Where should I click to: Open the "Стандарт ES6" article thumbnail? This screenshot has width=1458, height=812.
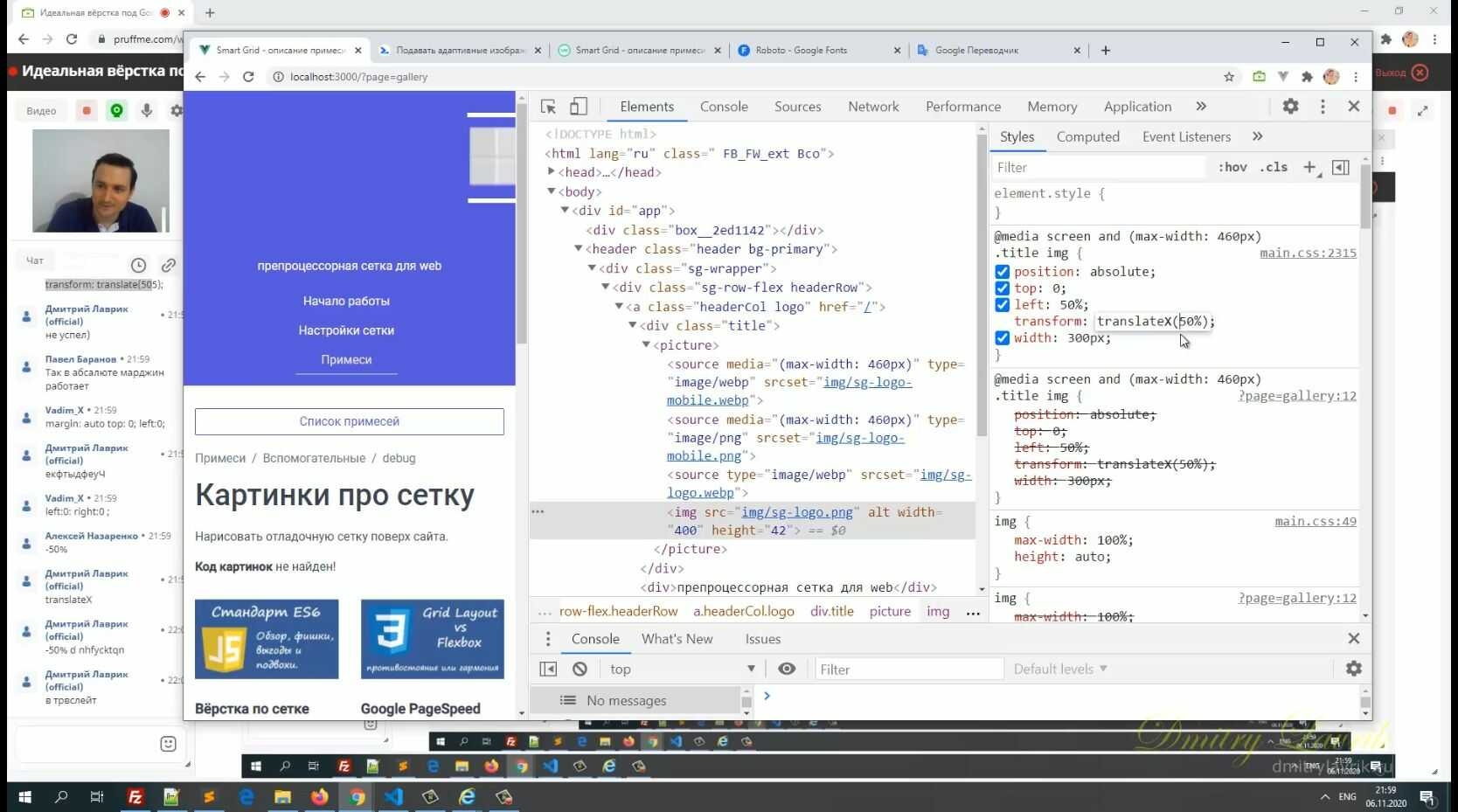point(267,639)
